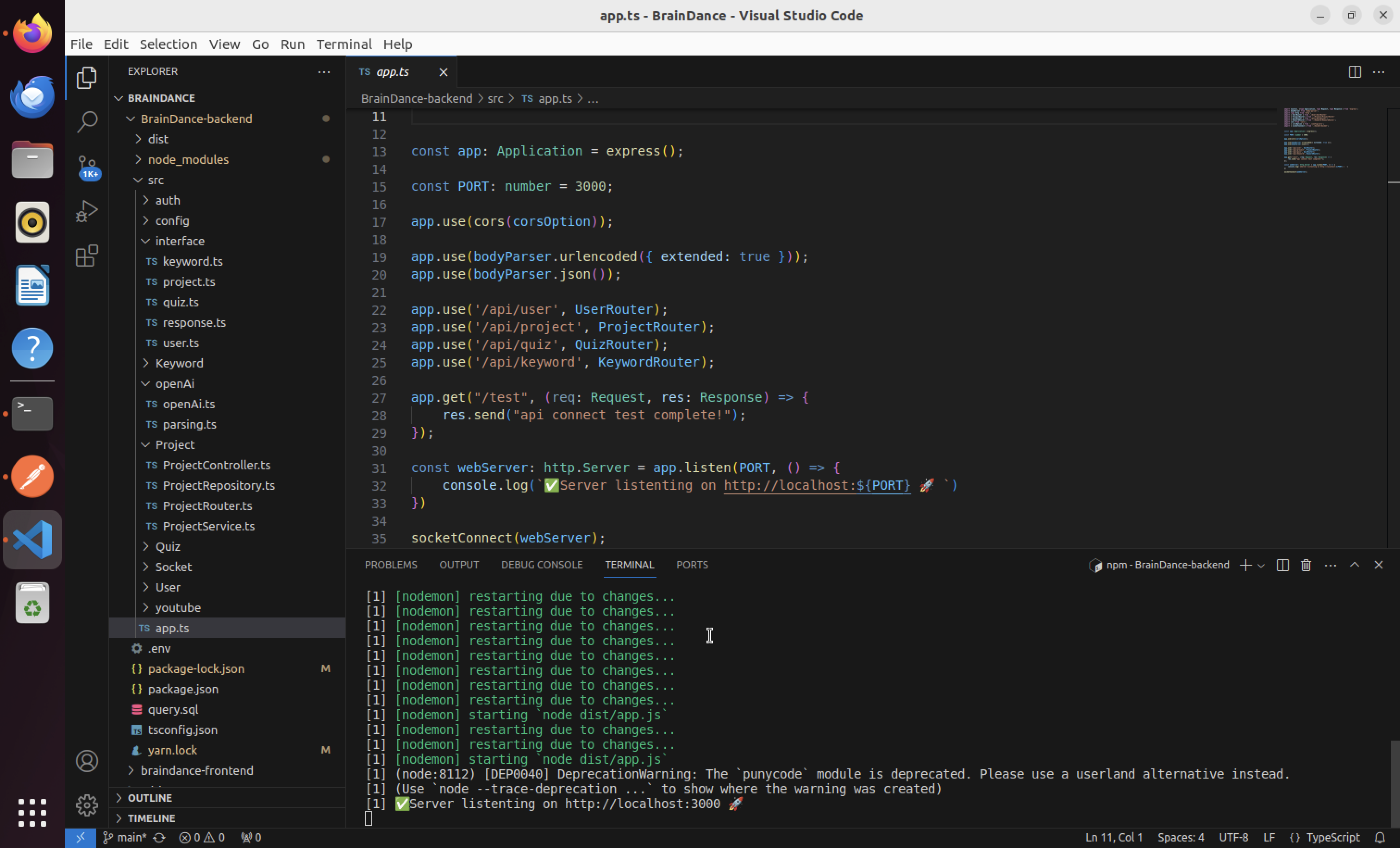Open the Terminal menu
1400x848 pixels.
344,44
